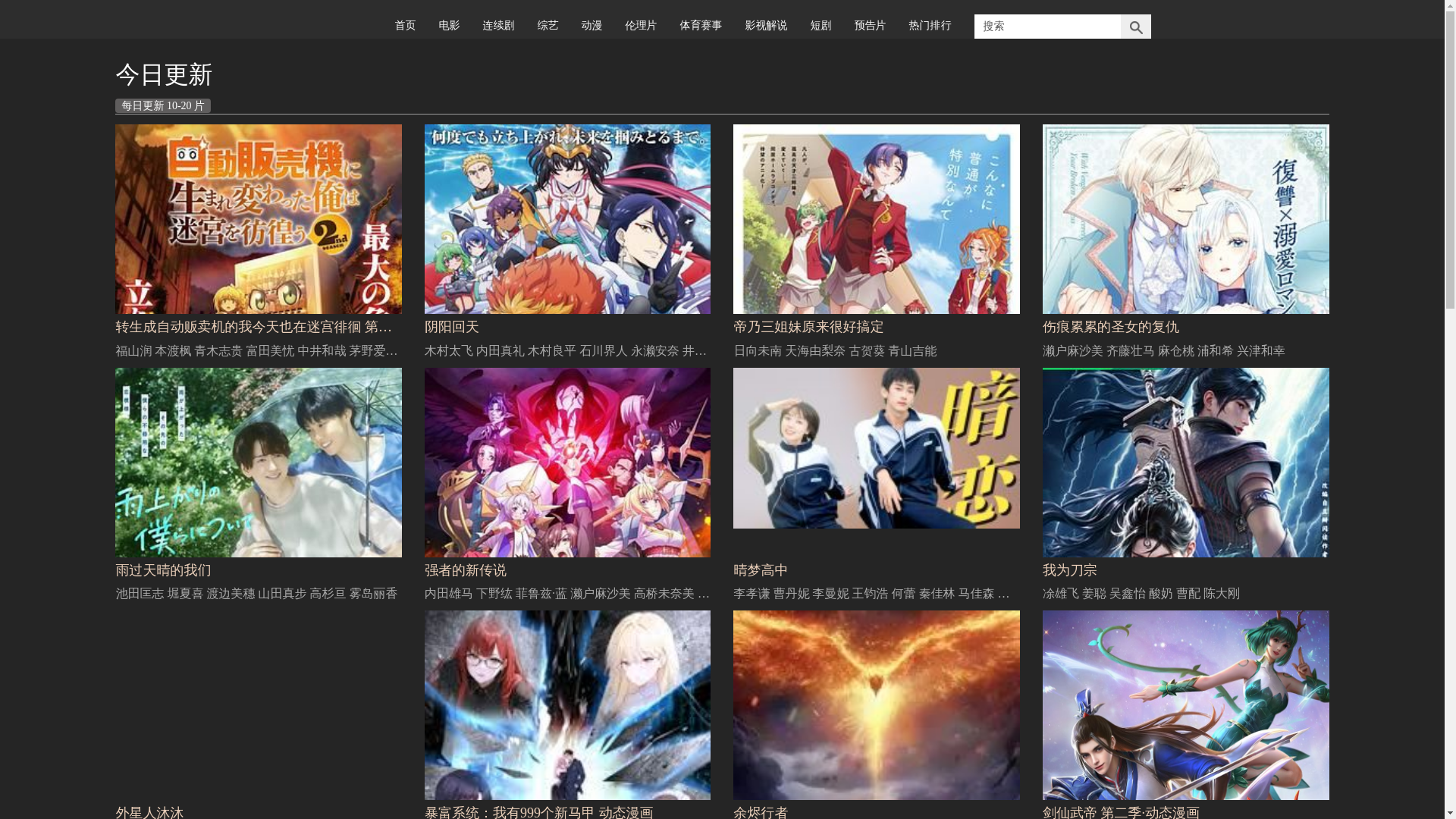Open the 雨过天晴的我们 poster thumbnail
1456x819 pixels.
(259, 463)
